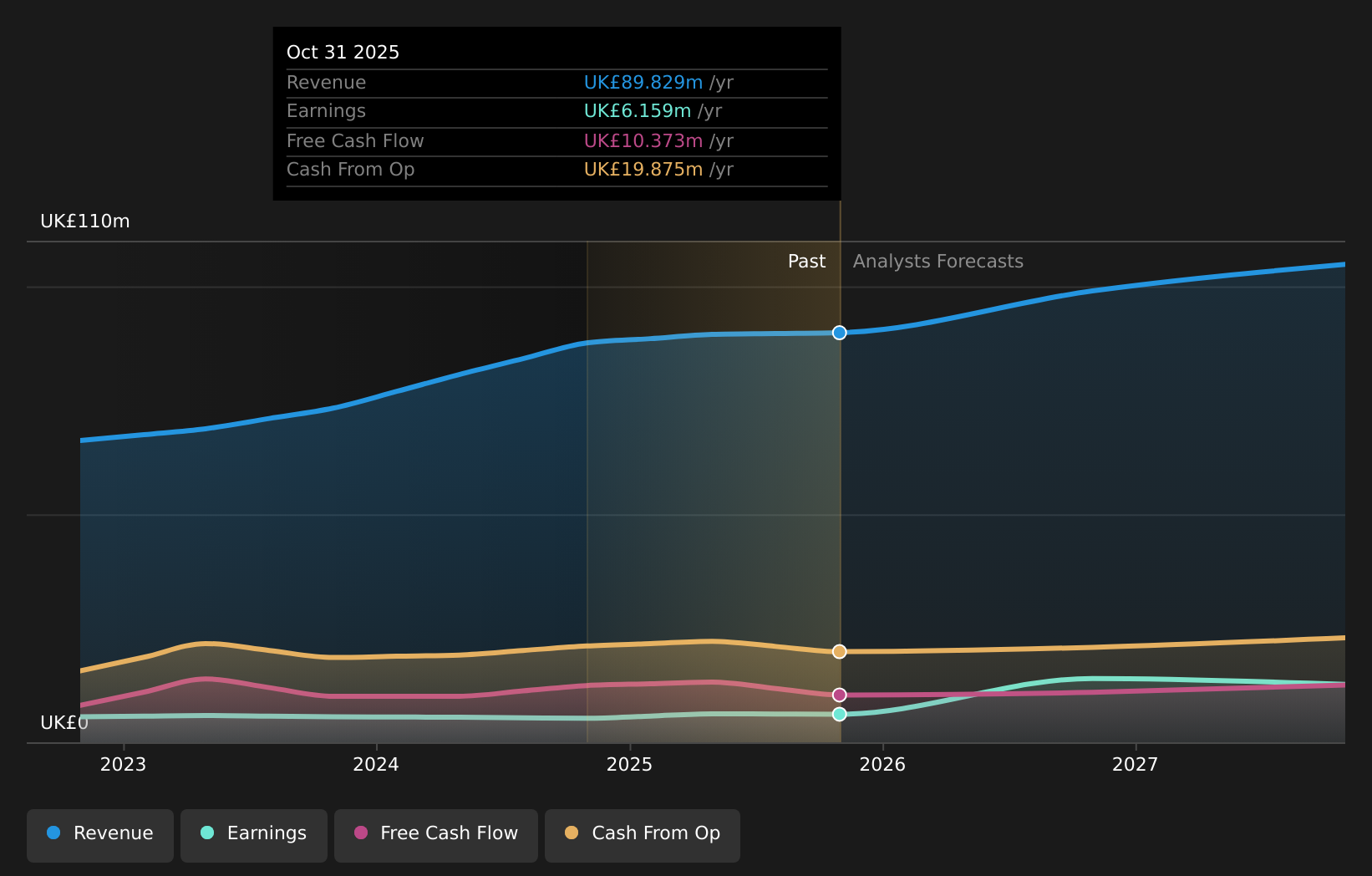Toggle the Revenue legend button
This screenshot has height=876, width=1372.
(100, 835)
